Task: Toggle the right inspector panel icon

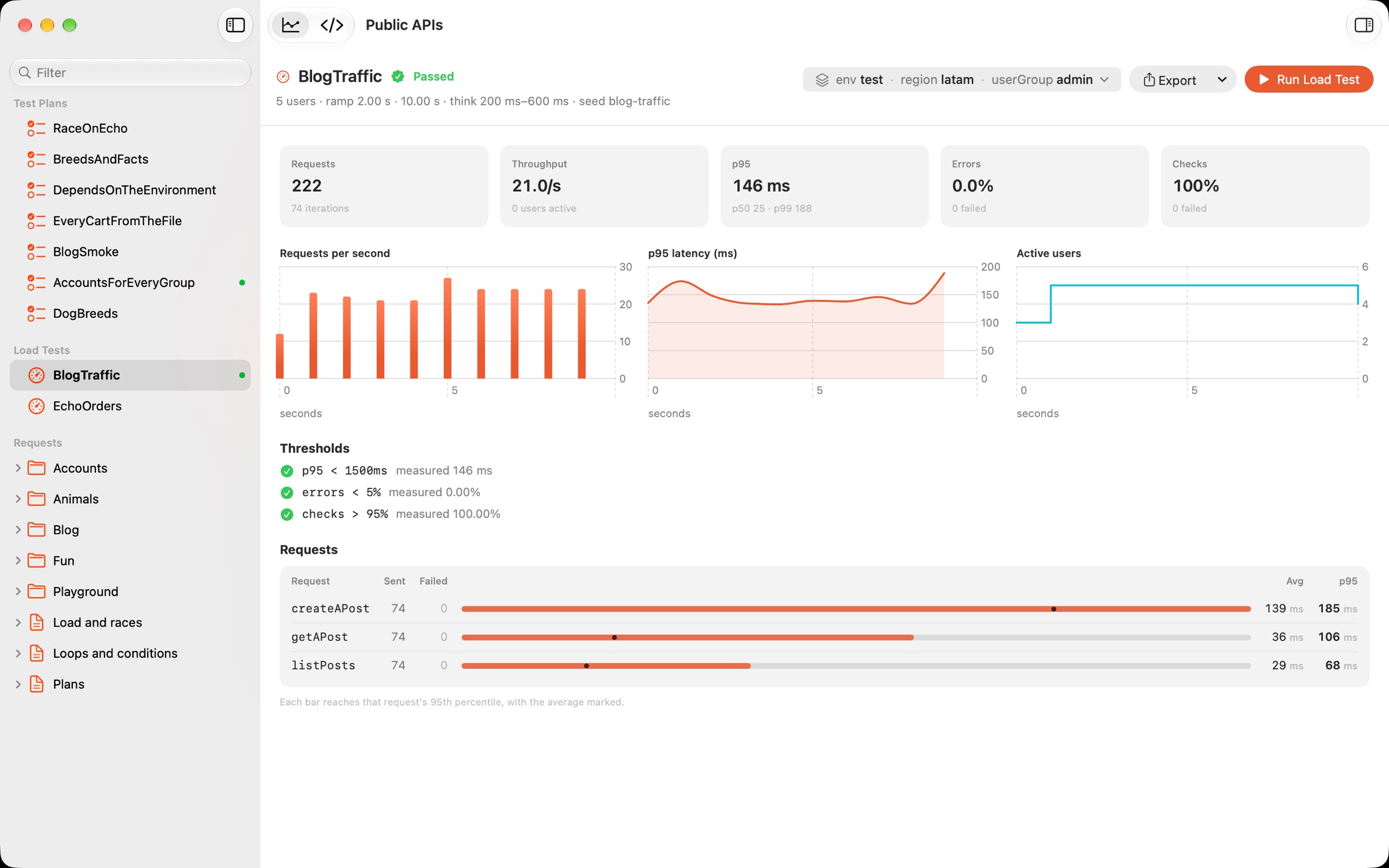Action: (x=1363, y=25)
